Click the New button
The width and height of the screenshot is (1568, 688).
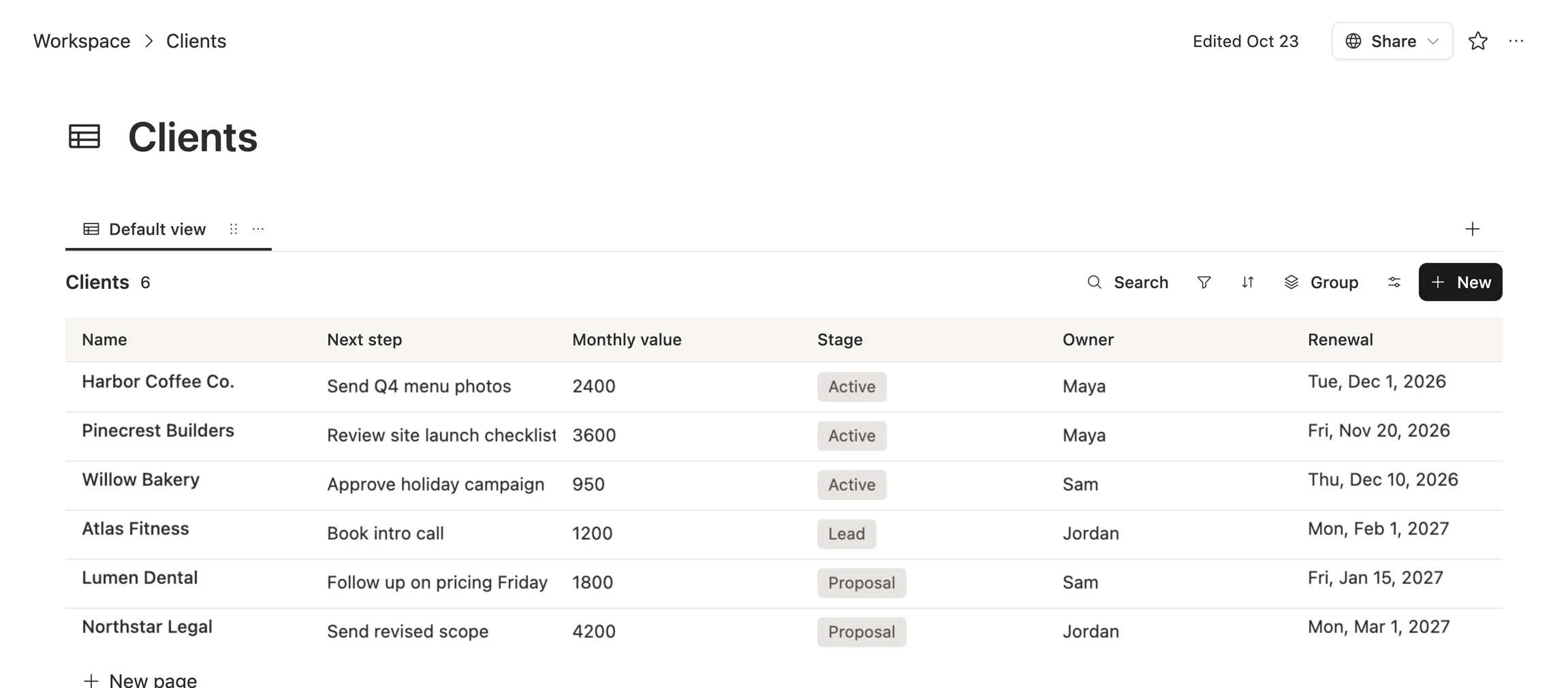(x=1460, y=282)
